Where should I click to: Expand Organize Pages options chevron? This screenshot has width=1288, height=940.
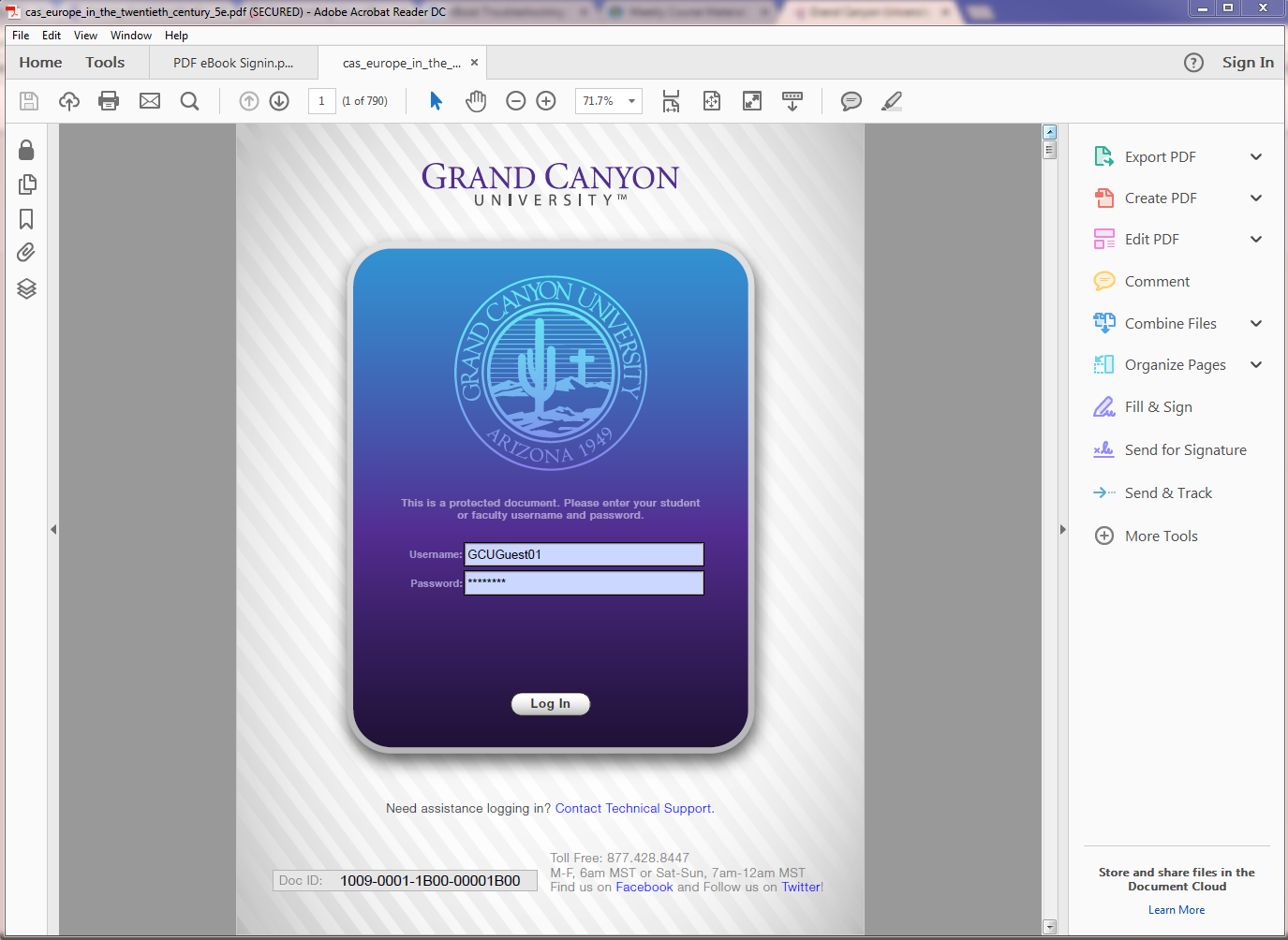pos(1256,365)
